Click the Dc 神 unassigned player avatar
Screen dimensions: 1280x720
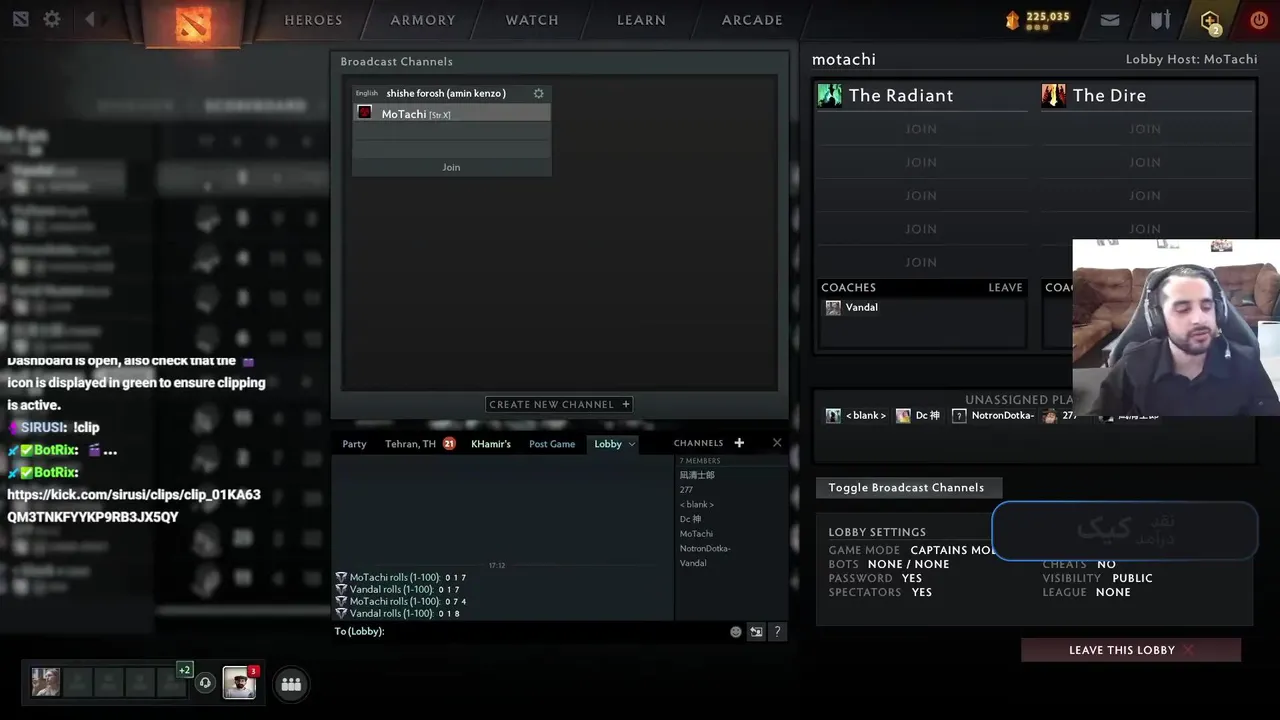(903, 415)
